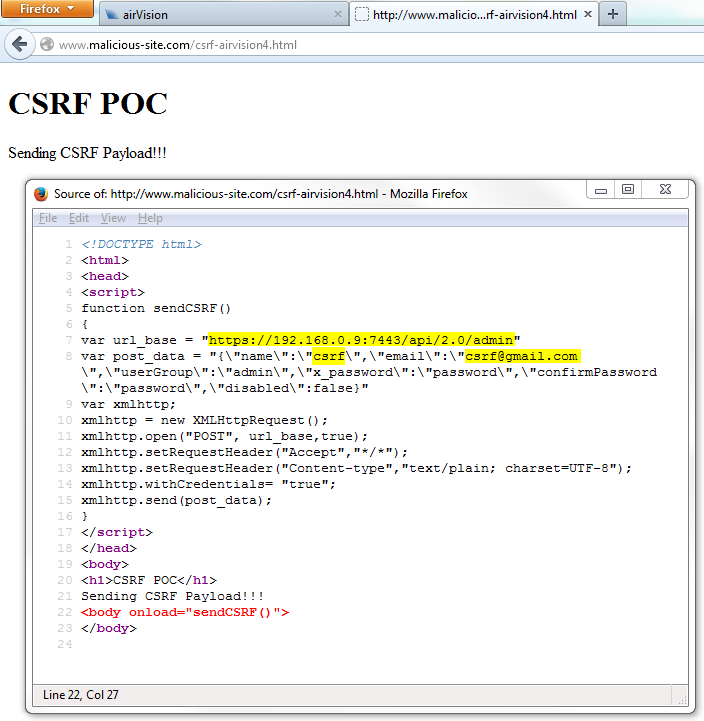Click the red body onload line
Viewport: 704px width, 721px height.
pyautogui.click(x=185, y=612)
